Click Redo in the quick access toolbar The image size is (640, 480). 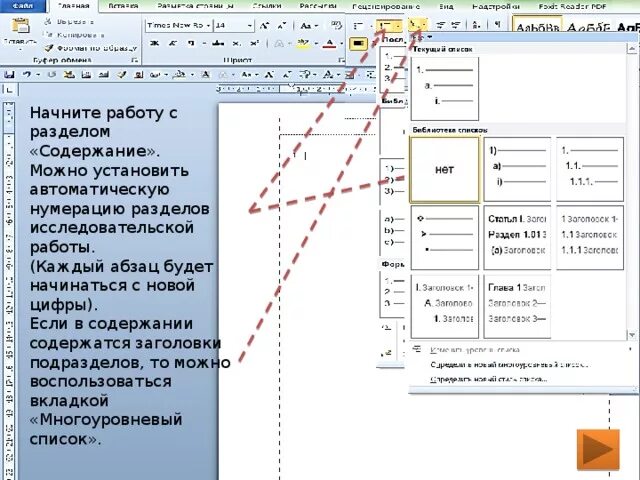(x=51, y=75)
